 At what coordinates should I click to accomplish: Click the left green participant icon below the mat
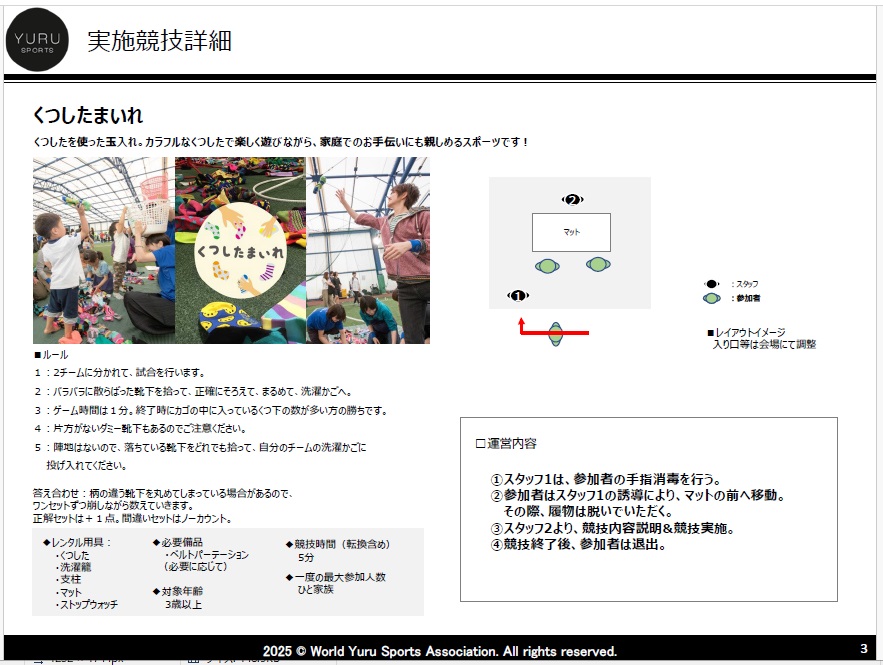(x=546, y=266)
